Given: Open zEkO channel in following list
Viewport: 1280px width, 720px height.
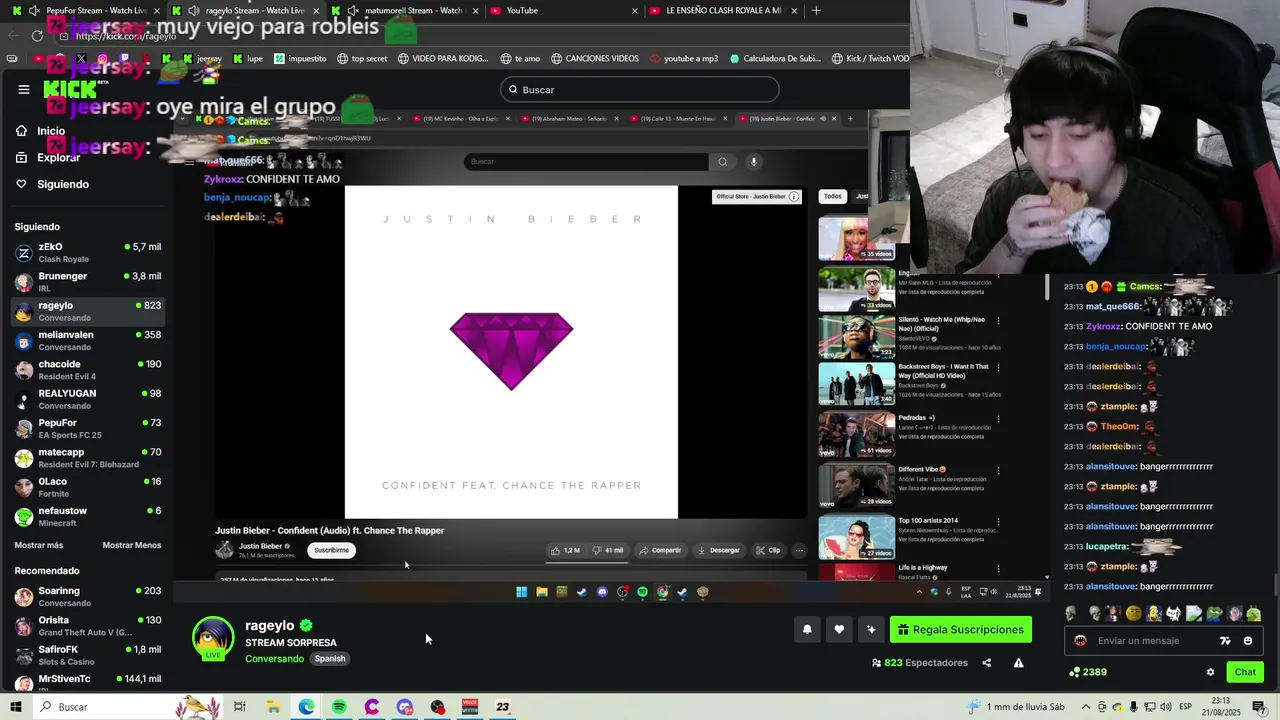Looking at the screenshot, I should click(87, 252).
